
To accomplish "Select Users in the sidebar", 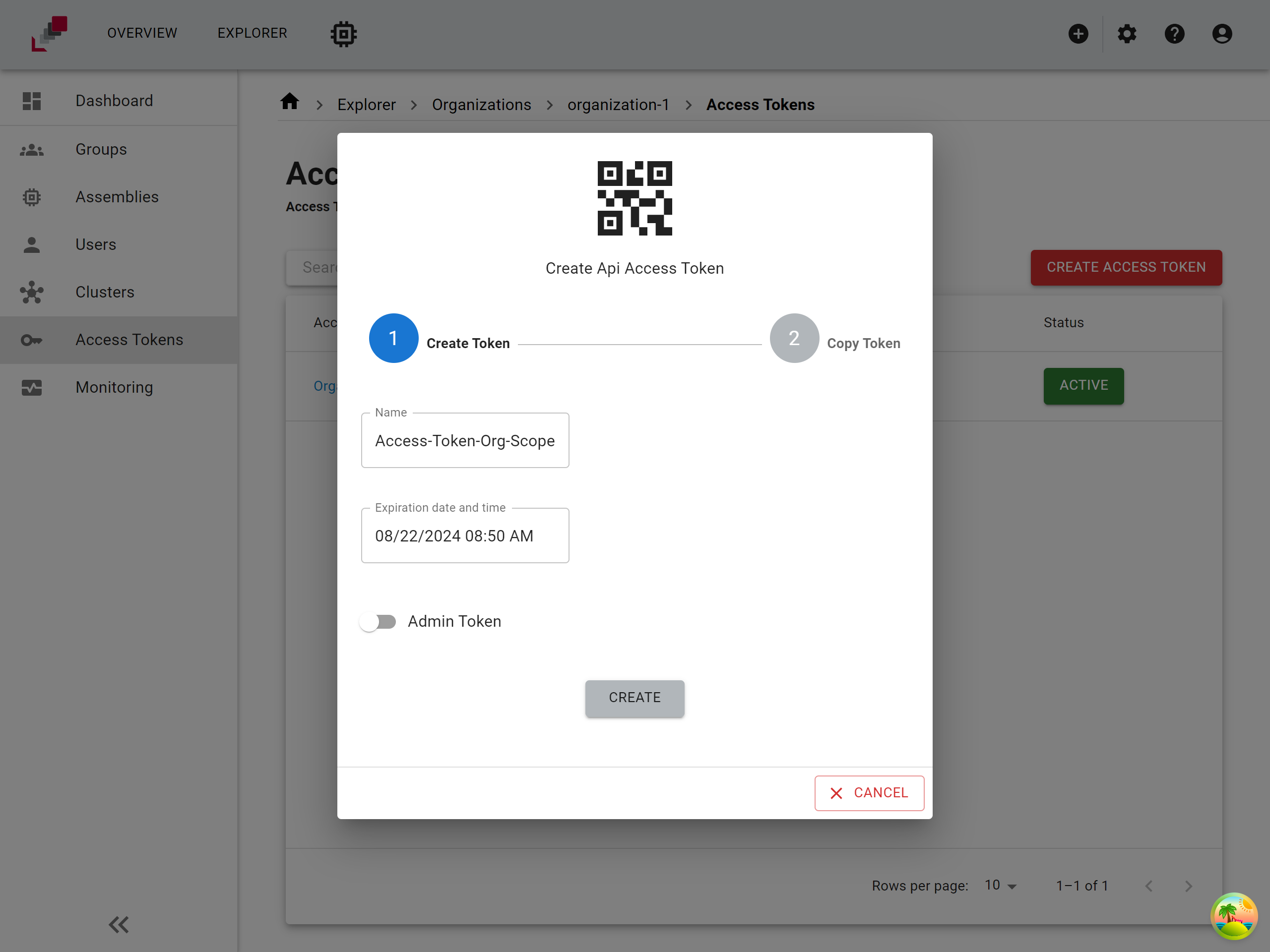I will coord(119,245).
